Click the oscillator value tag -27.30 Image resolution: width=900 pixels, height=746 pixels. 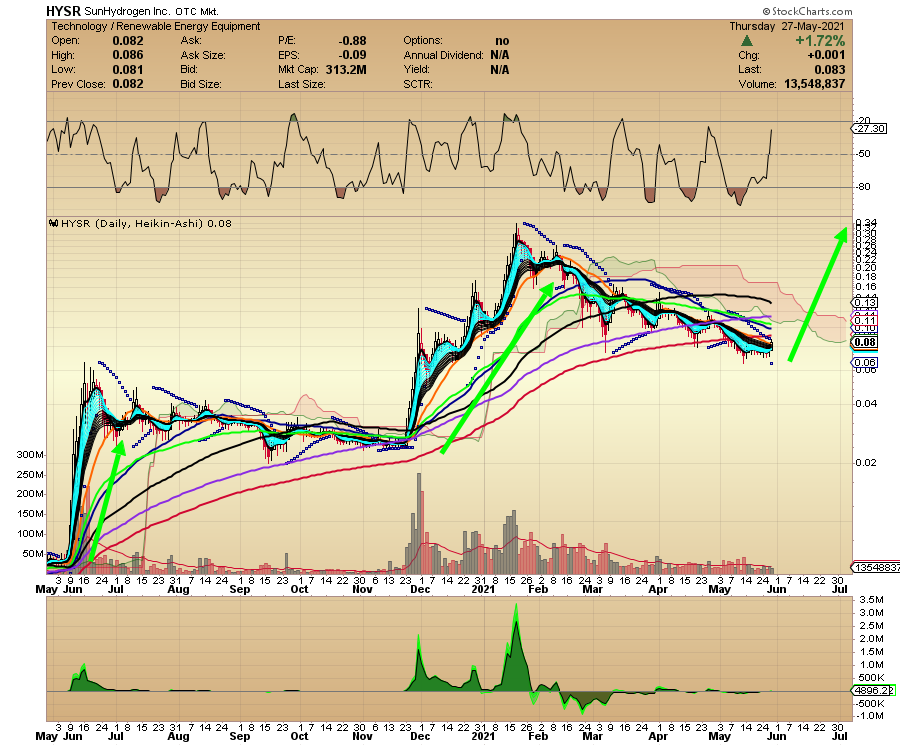pos(871,129)
